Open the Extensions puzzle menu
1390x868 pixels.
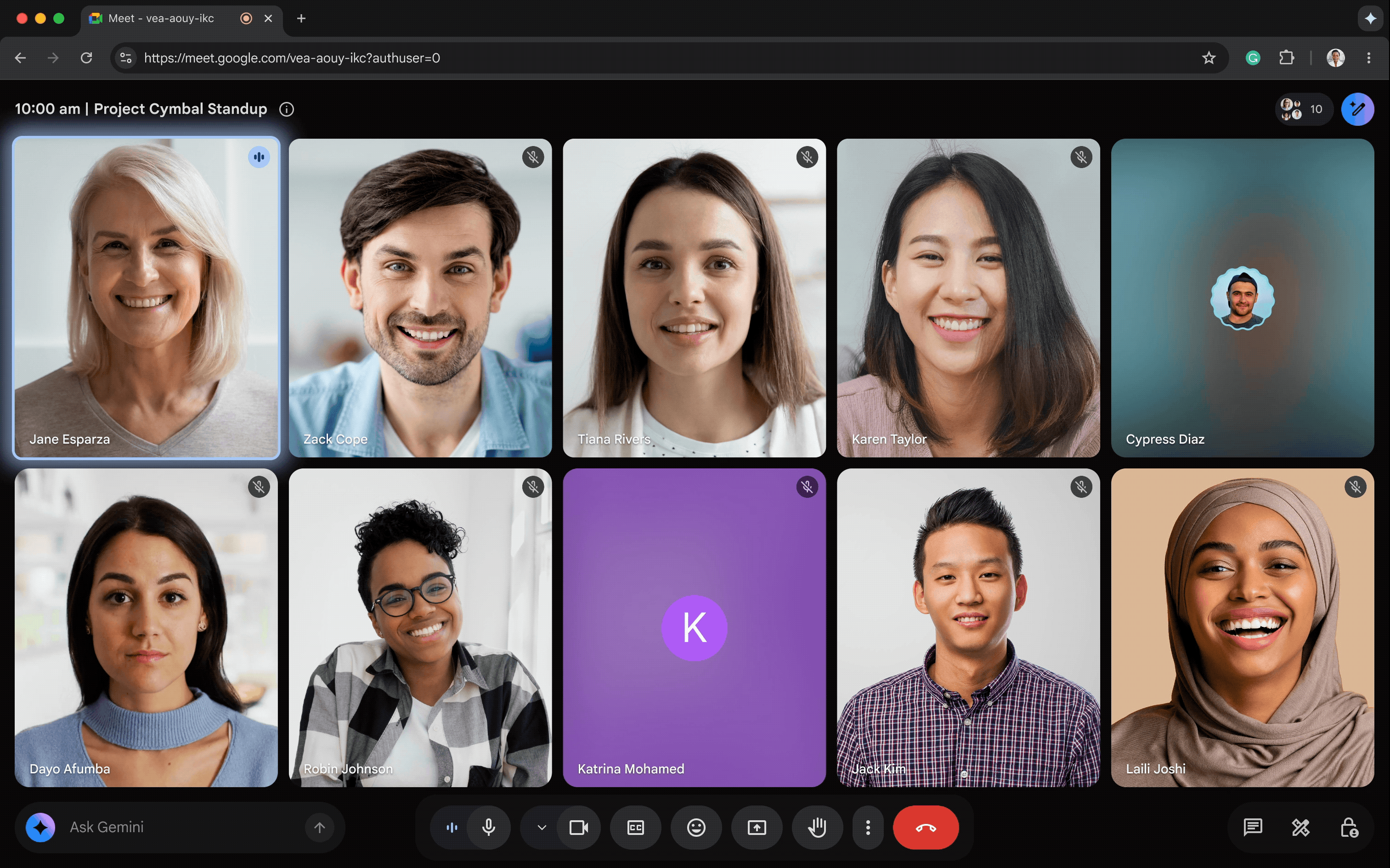1287,58
